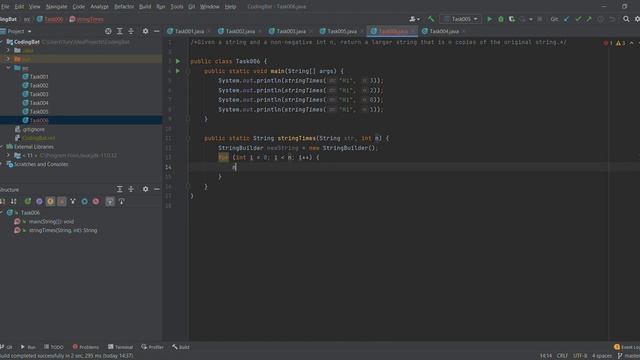Image resolution: width=640 pixels, height=360 pixels.
Task: Open the TODO tool window
Action: point(54,347)
